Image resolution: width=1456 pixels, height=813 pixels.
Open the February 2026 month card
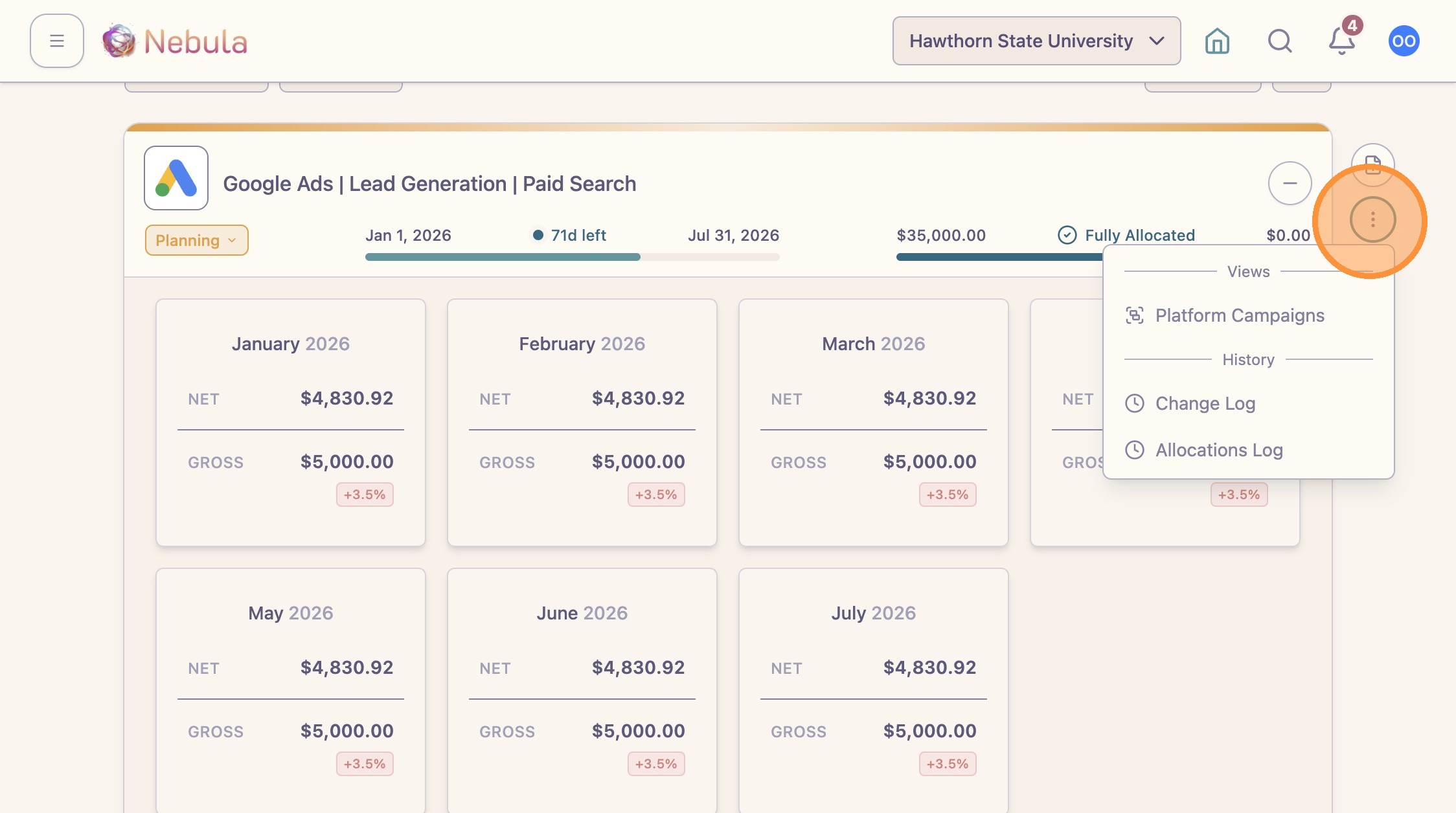click(582, 423)
